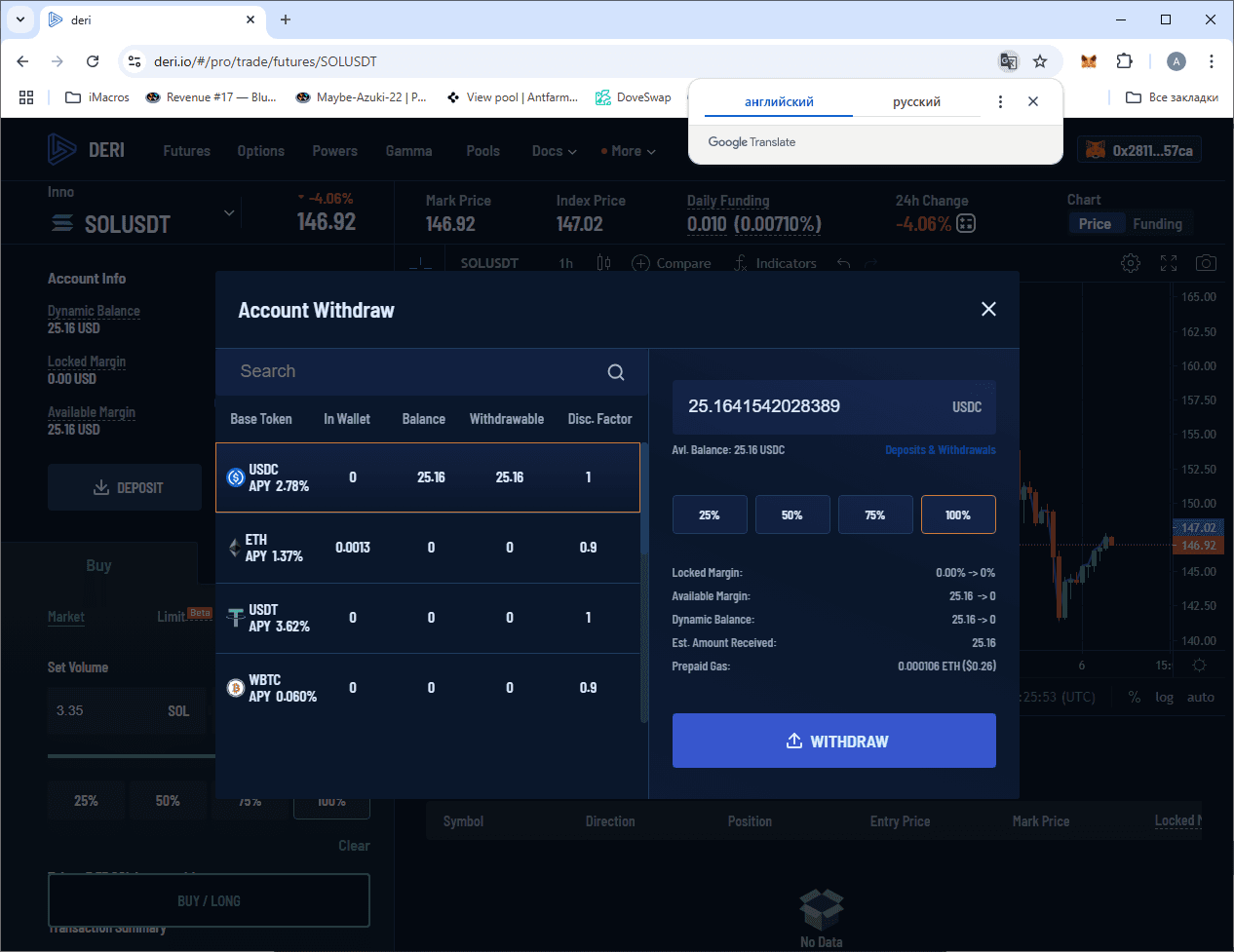Select the Buy tab
This screenshot has width=1234, height=952.
(x=98, y=565)
